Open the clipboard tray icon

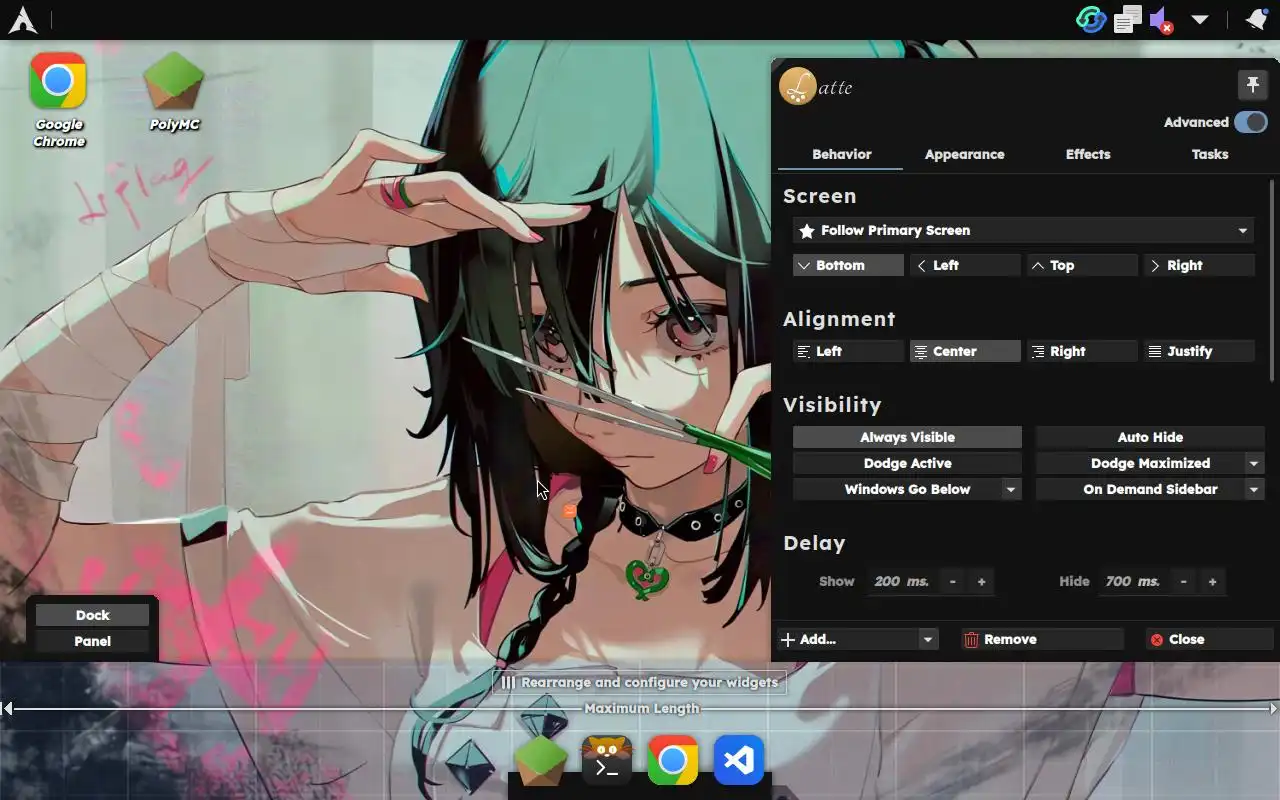point(1128,20)
